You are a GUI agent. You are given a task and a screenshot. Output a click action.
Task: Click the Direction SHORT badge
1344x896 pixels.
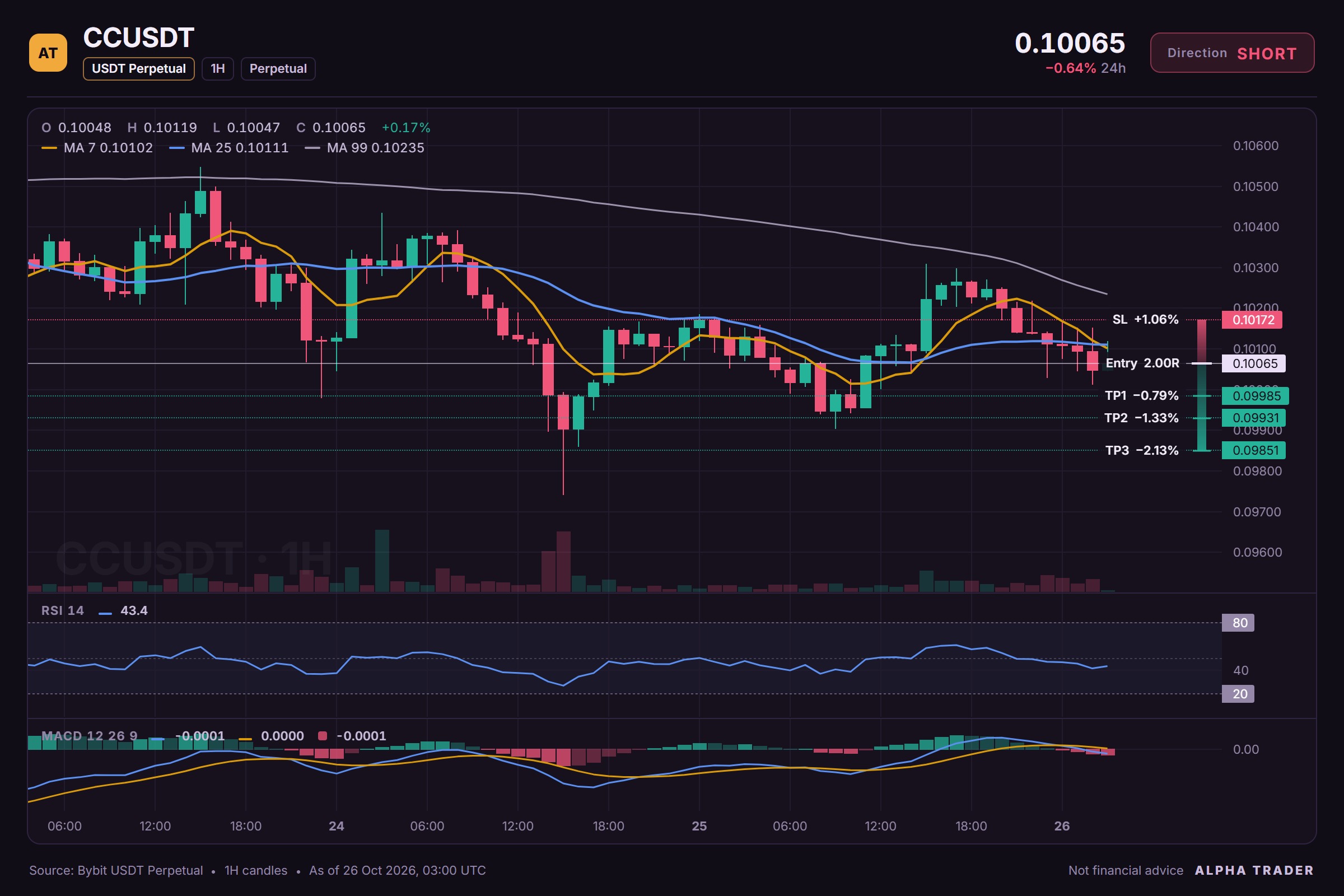(1232, 53)
